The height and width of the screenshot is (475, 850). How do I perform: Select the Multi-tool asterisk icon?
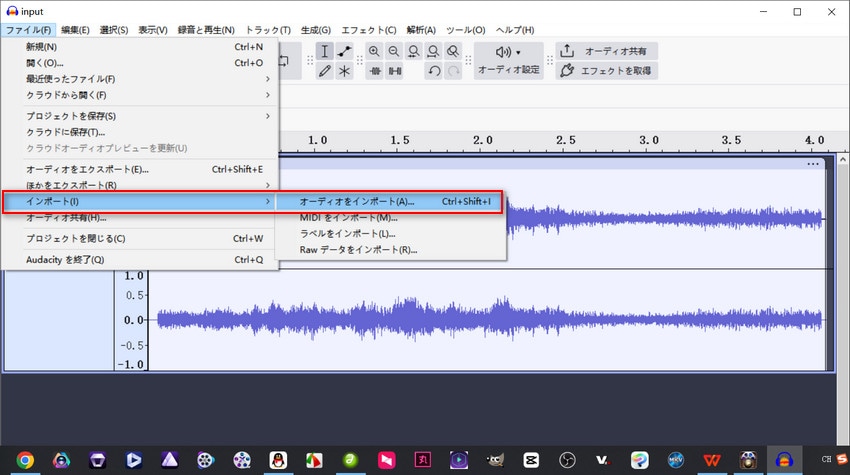point(344,71)
